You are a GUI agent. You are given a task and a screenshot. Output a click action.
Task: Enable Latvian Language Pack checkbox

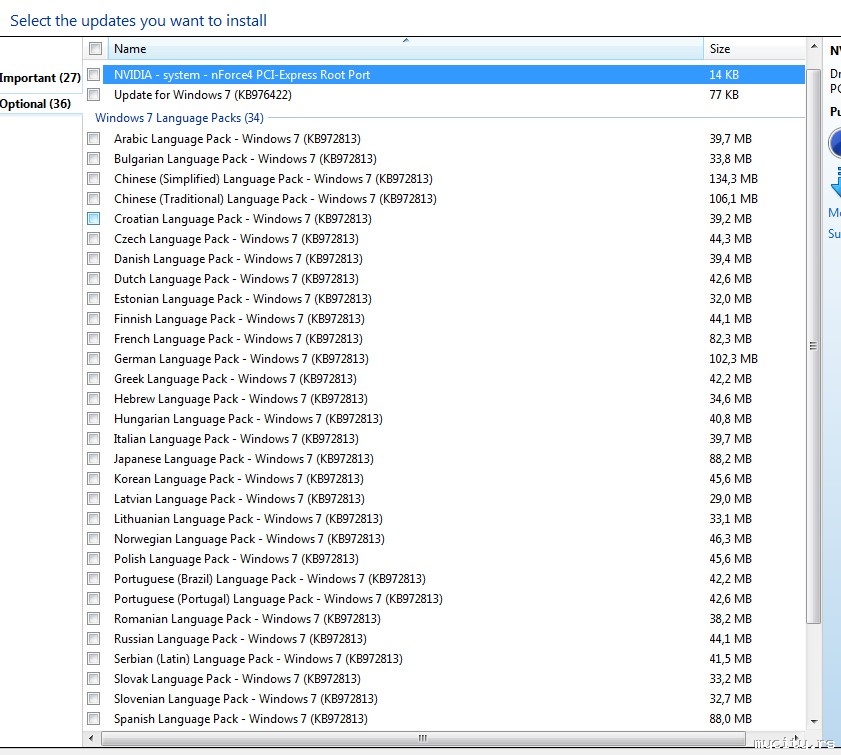point(94,499)
